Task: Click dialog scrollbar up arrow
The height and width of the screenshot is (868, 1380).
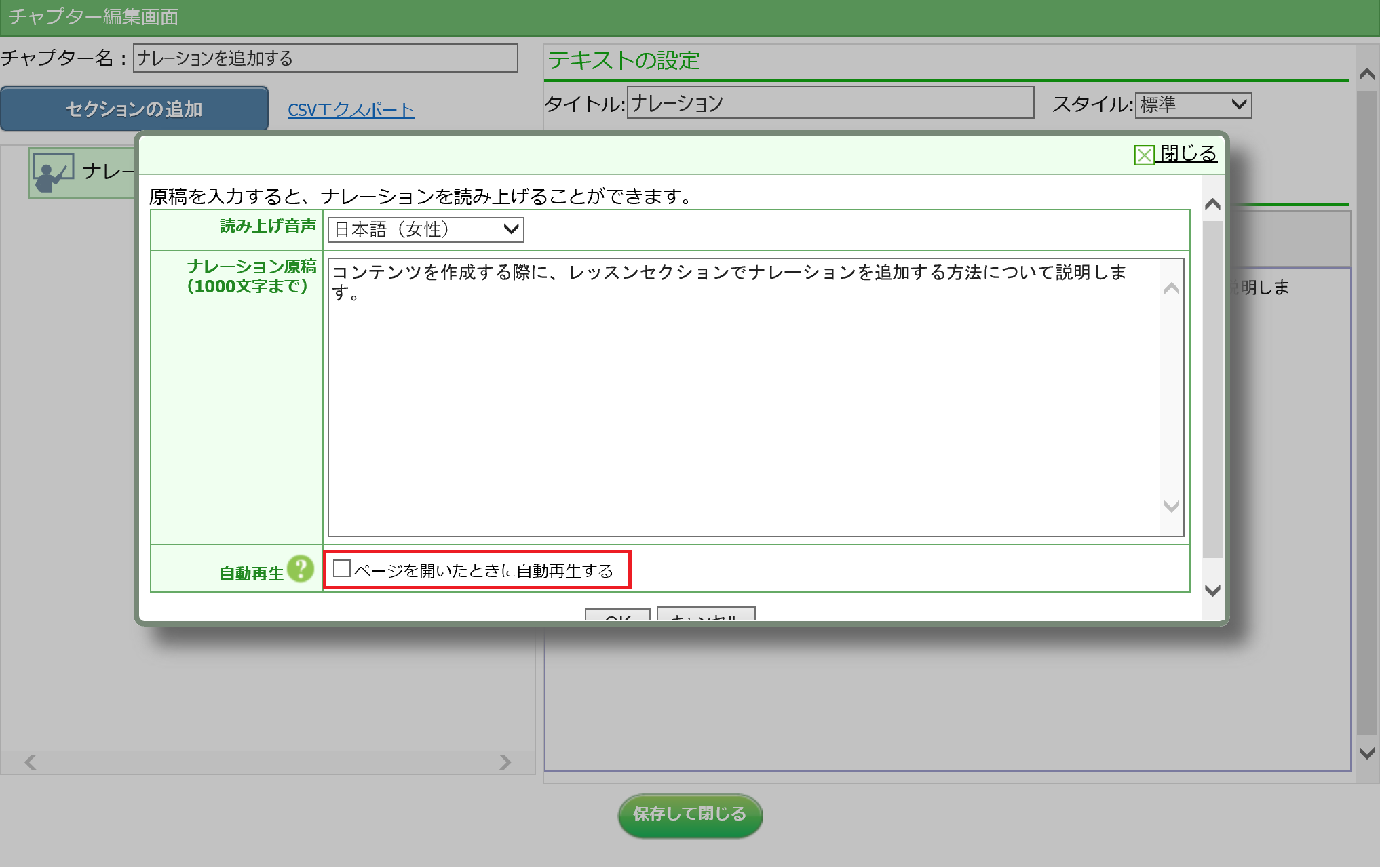Action: 1212,204
